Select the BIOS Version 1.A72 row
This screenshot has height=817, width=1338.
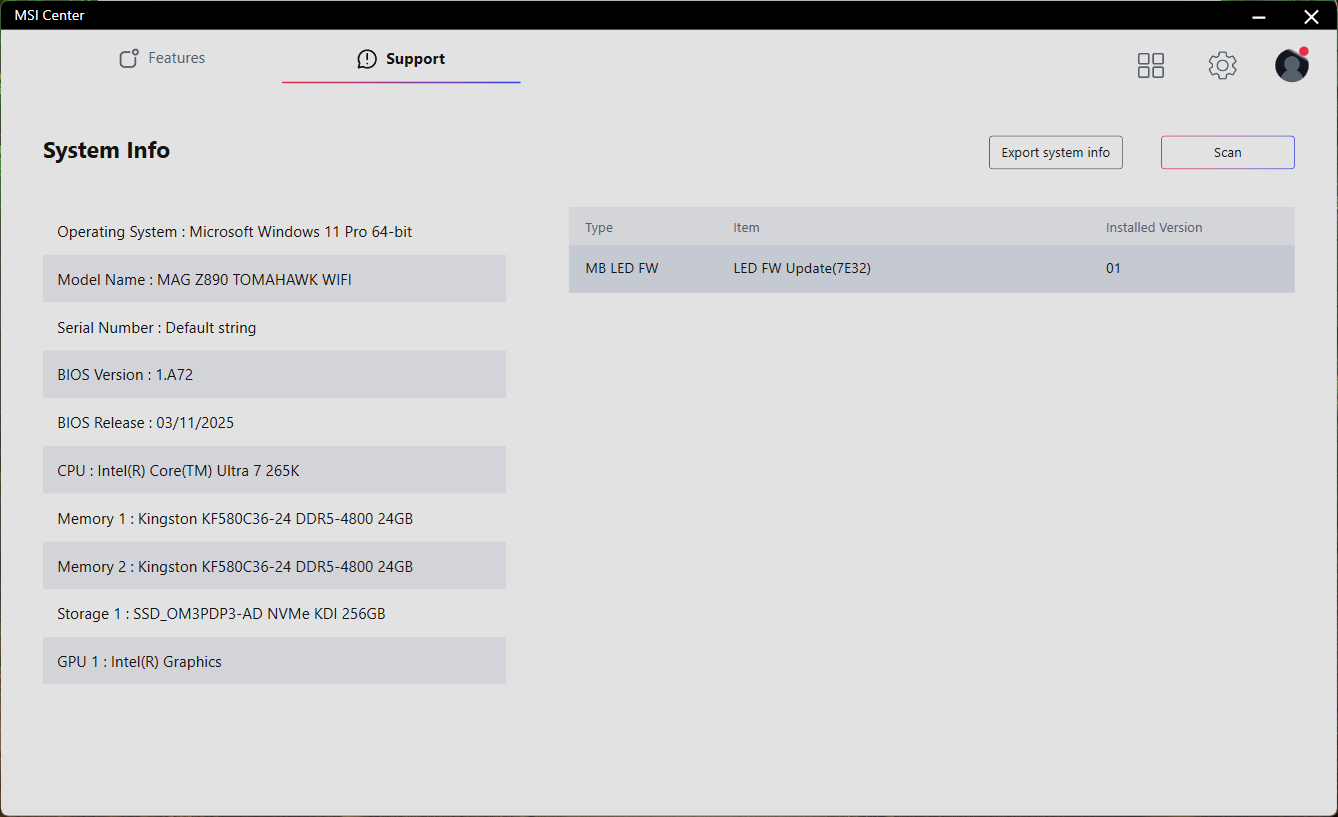274,375
